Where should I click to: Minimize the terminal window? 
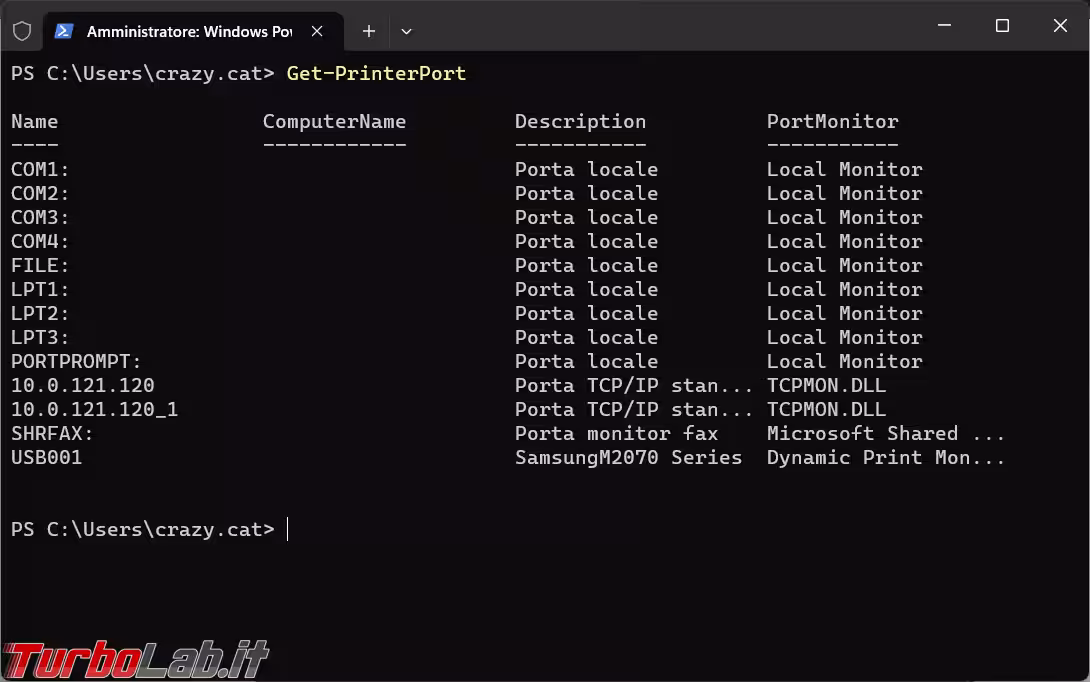point(944,26)
